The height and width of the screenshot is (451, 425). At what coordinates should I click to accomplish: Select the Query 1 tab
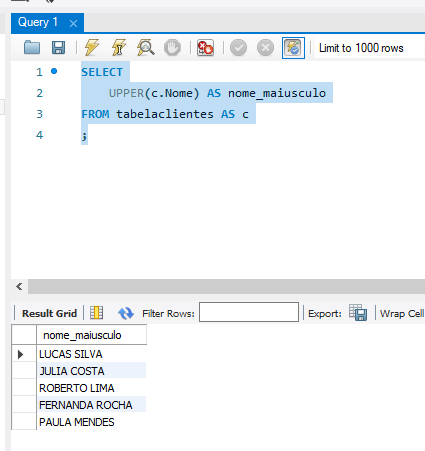coord(38,22)
